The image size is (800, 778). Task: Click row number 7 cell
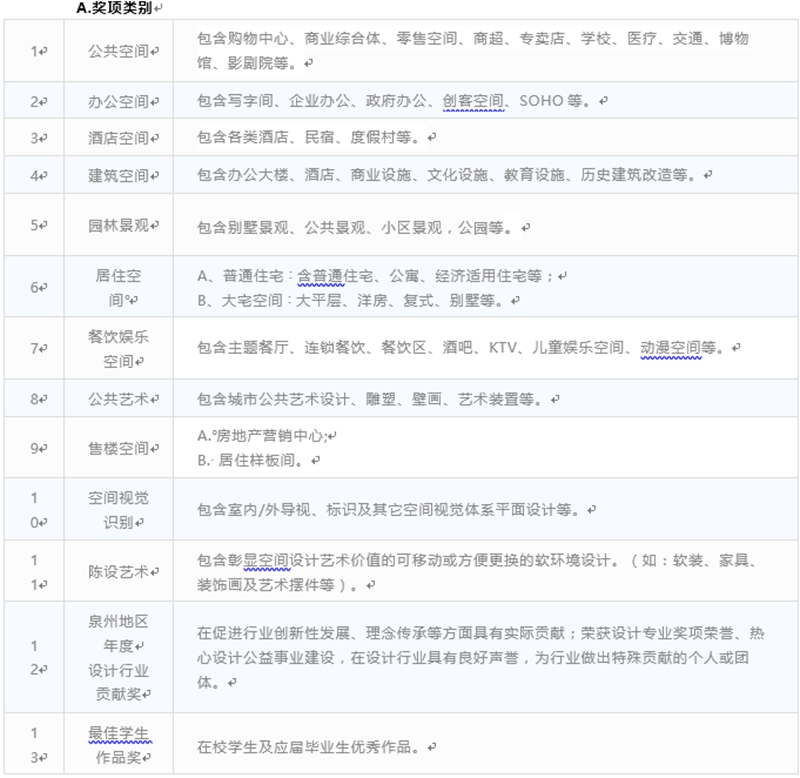pyautogui.click(x=34, y=348)
